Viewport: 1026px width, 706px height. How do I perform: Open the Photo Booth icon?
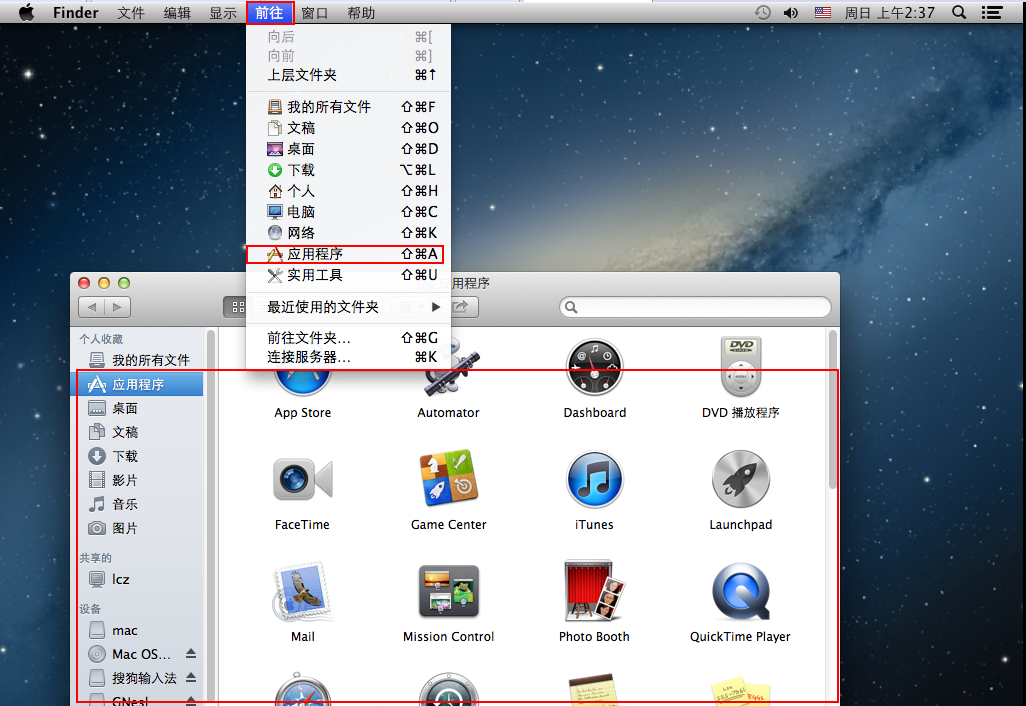[x=594, y=592]
